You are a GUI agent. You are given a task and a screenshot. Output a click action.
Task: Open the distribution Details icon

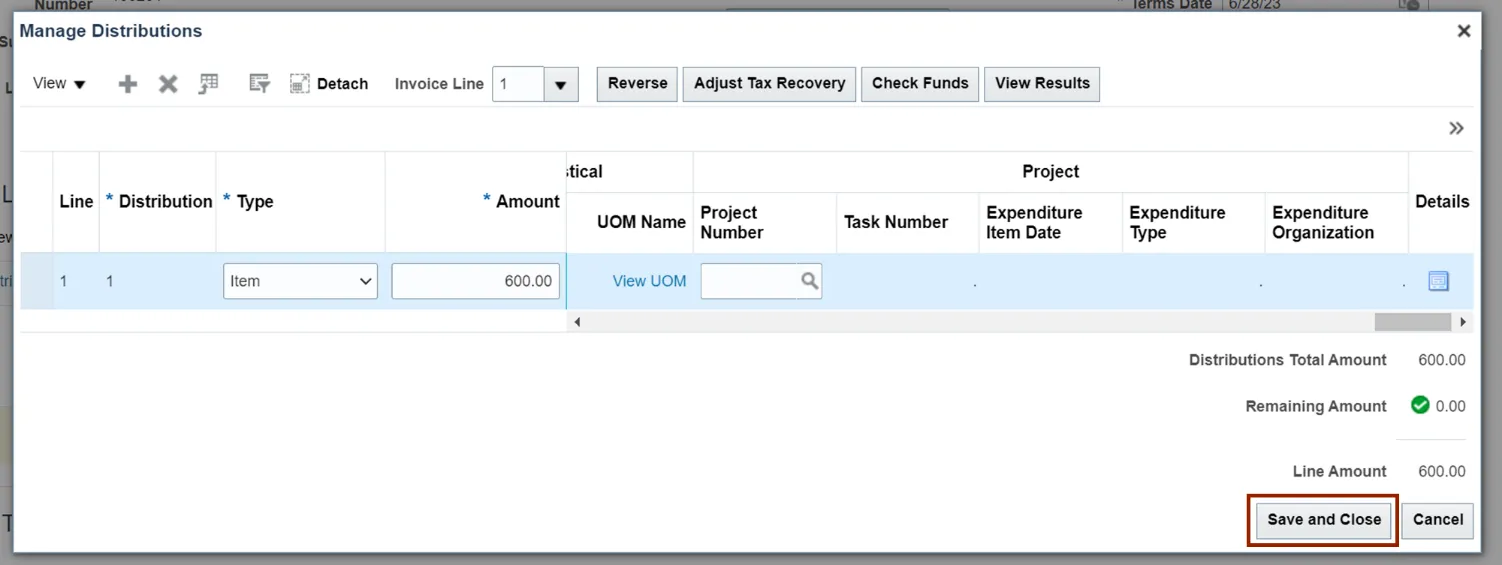1438,281
